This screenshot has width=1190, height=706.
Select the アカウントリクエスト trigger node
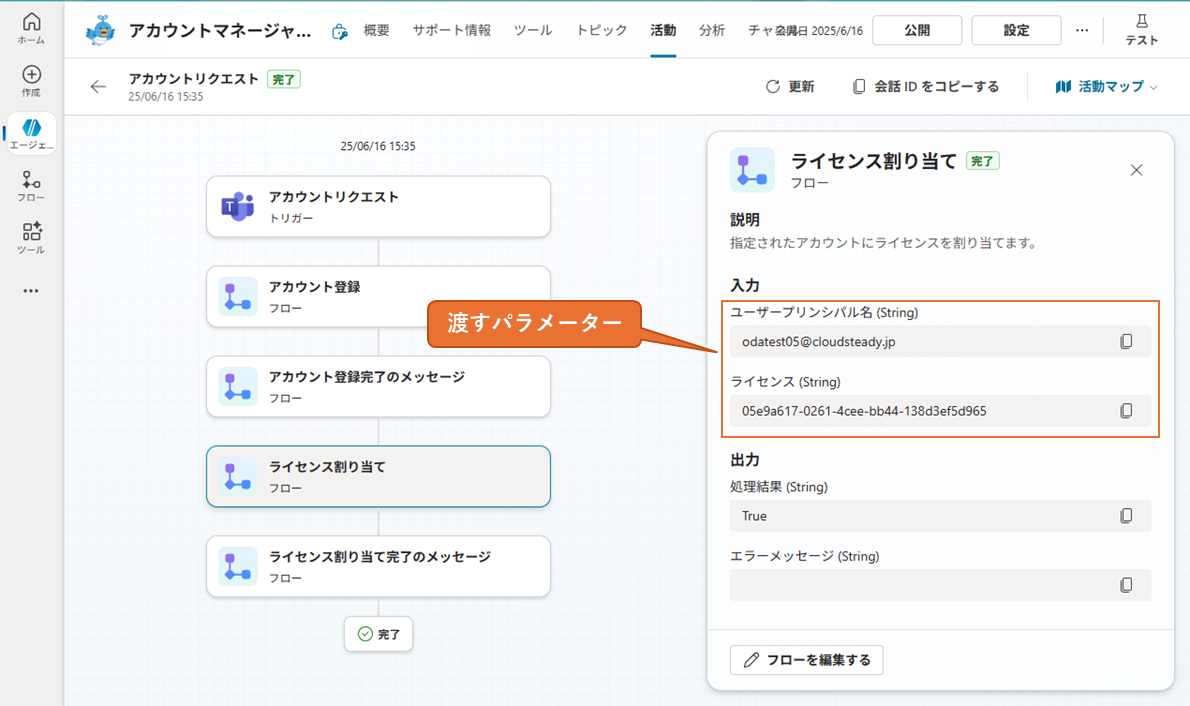tap(378, 206)
